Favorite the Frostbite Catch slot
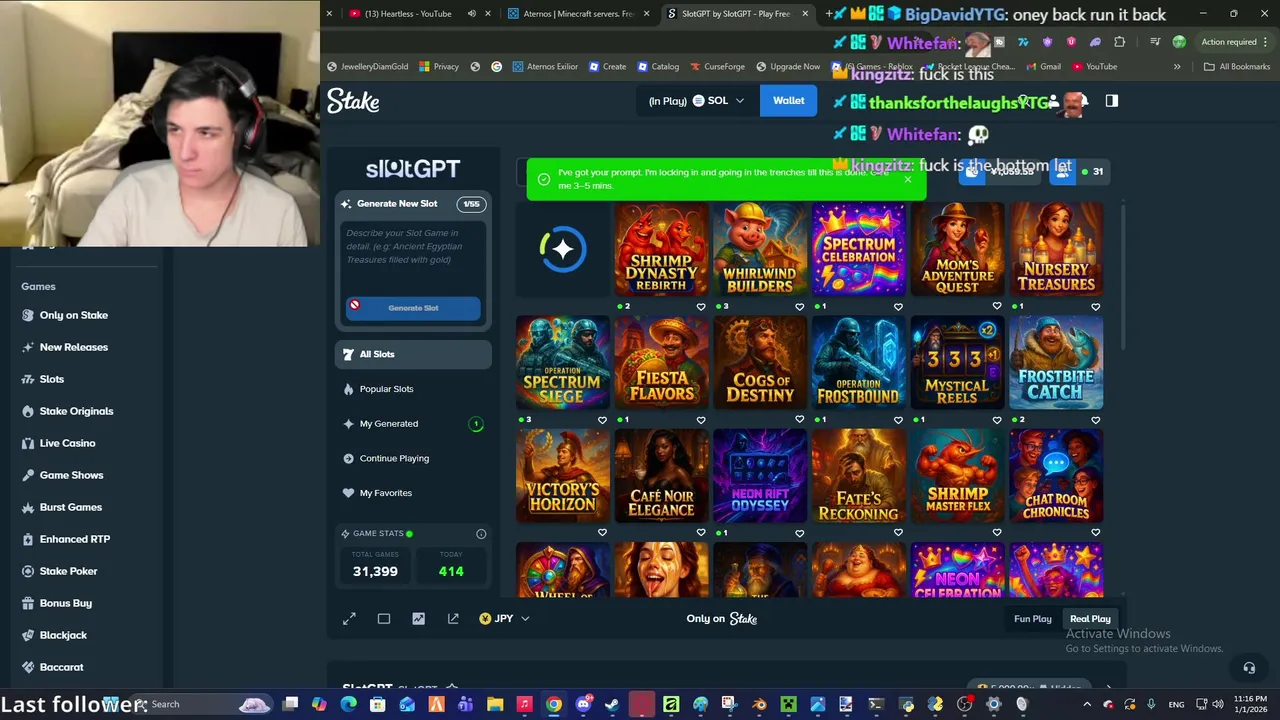This screenshot has height=720, width=1280. point(1096,420)
